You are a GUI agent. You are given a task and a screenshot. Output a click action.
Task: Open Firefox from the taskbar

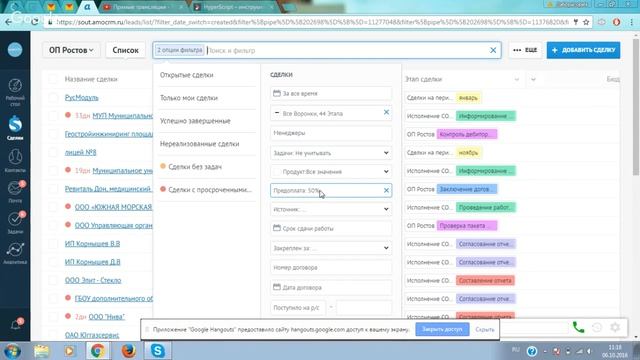tap(129, 351)
